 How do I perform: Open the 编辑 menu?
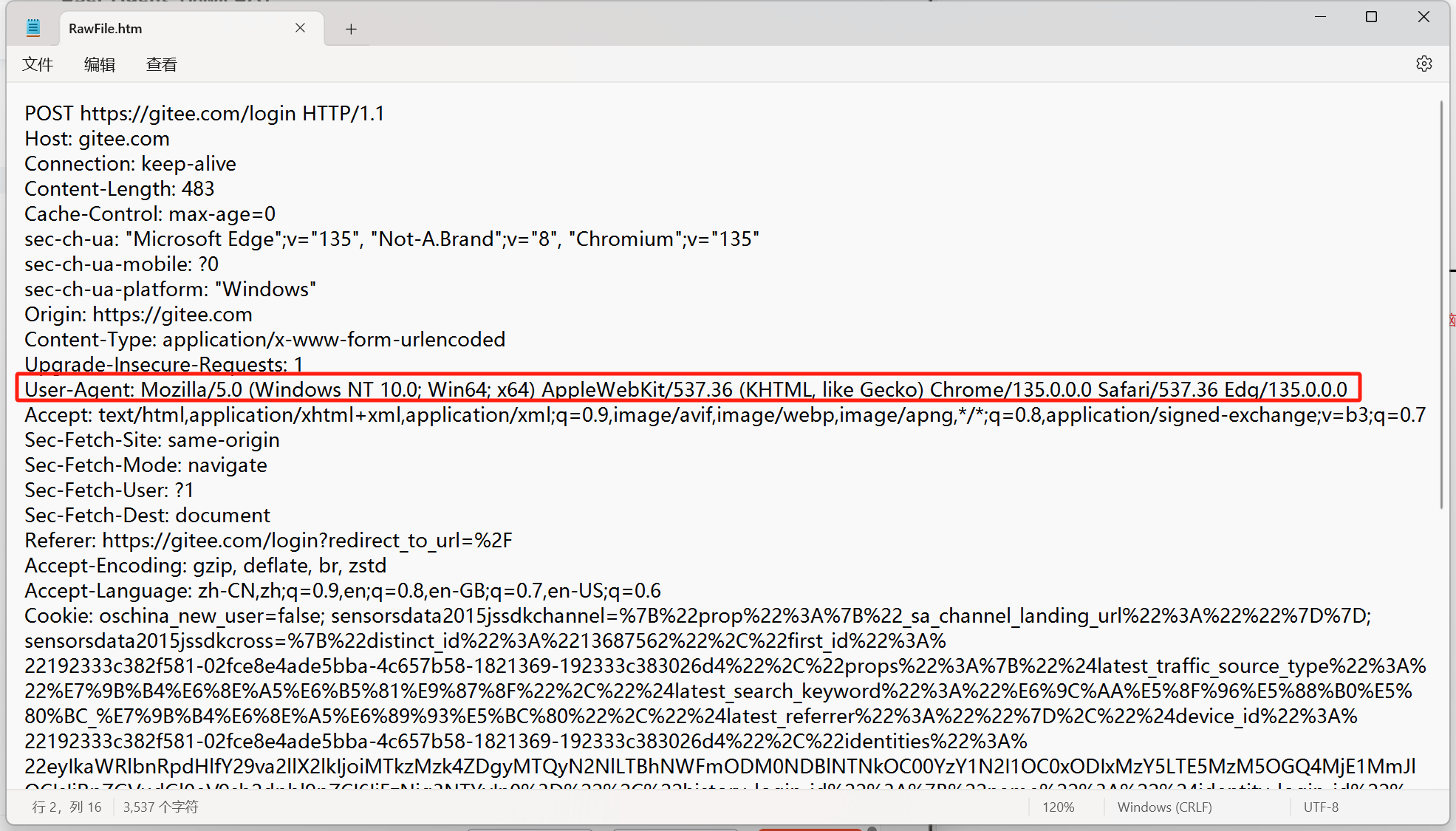click(100, 64)
